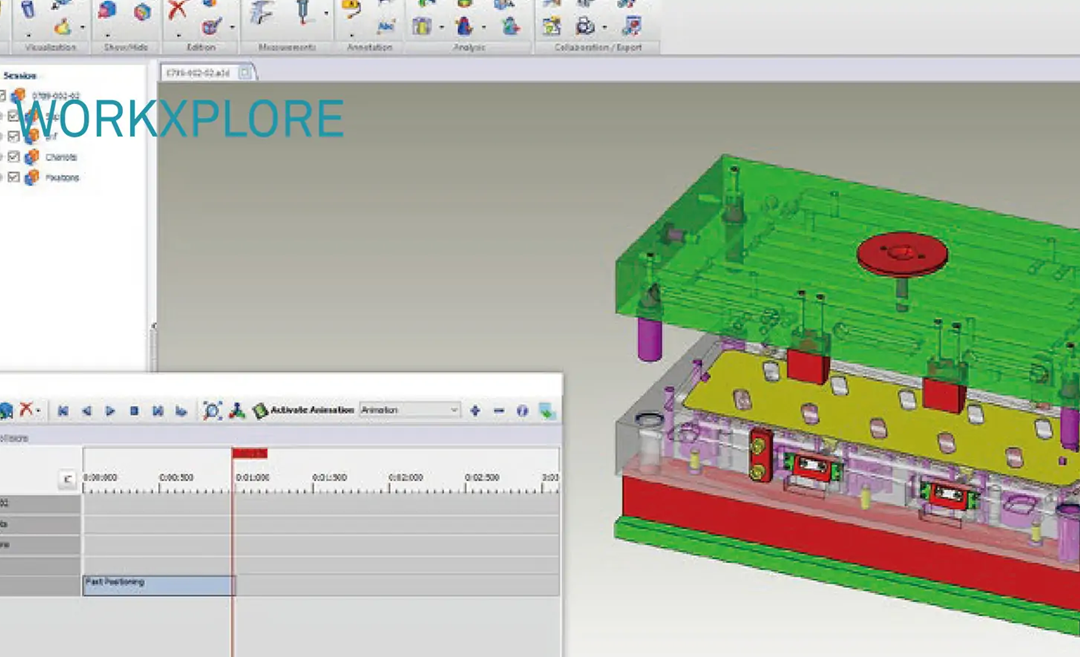Screen dimensions: 1080x657
Task: Switch to the 0799-002-02.a3d document tab
Action: click(x=200, y=71)
